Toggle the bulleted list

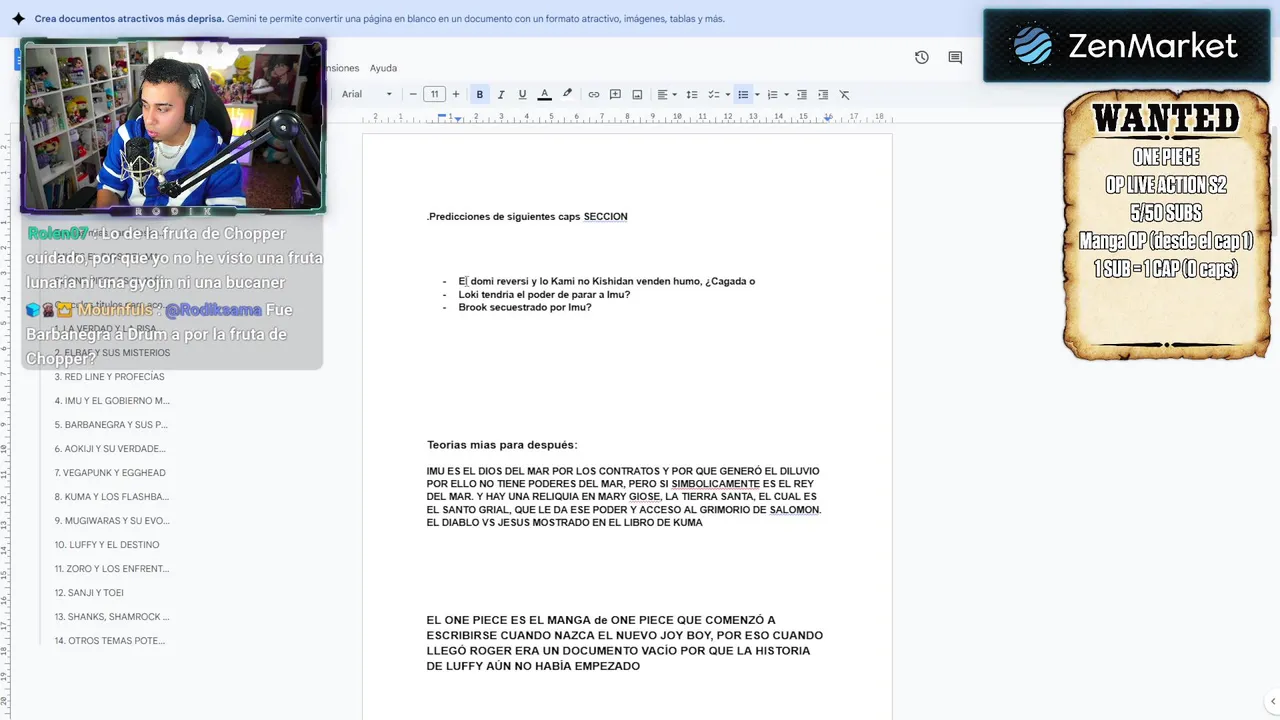tap(743, 94)
